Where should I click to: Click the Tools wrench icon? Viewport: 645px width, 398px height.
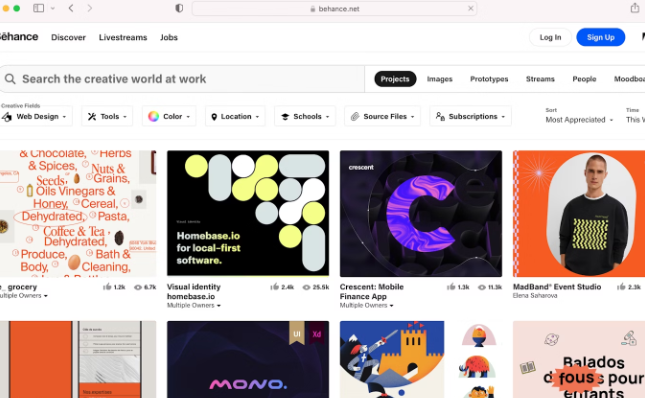(x=92, y=117)
